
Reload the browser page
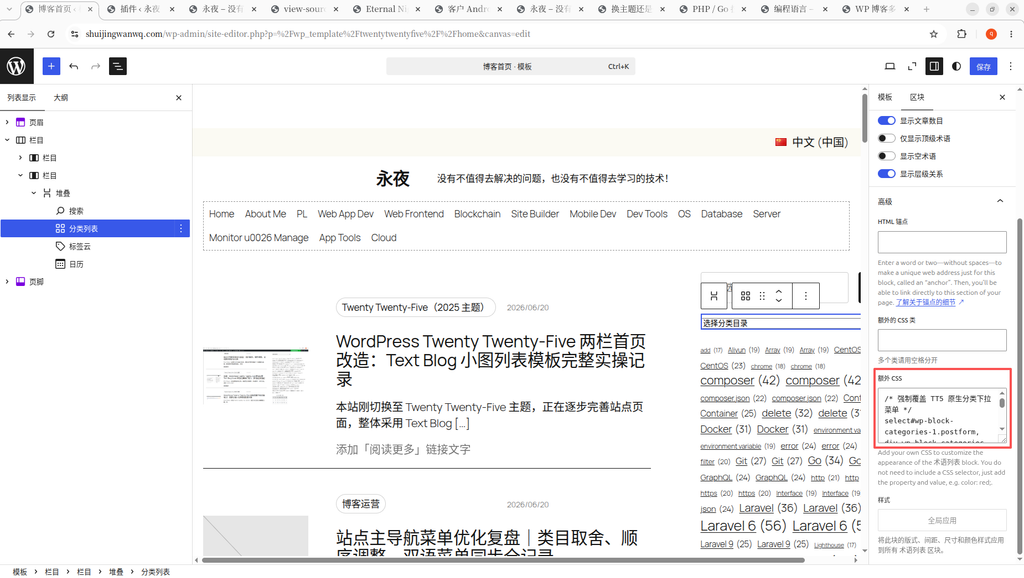click(x=51, y=34)
